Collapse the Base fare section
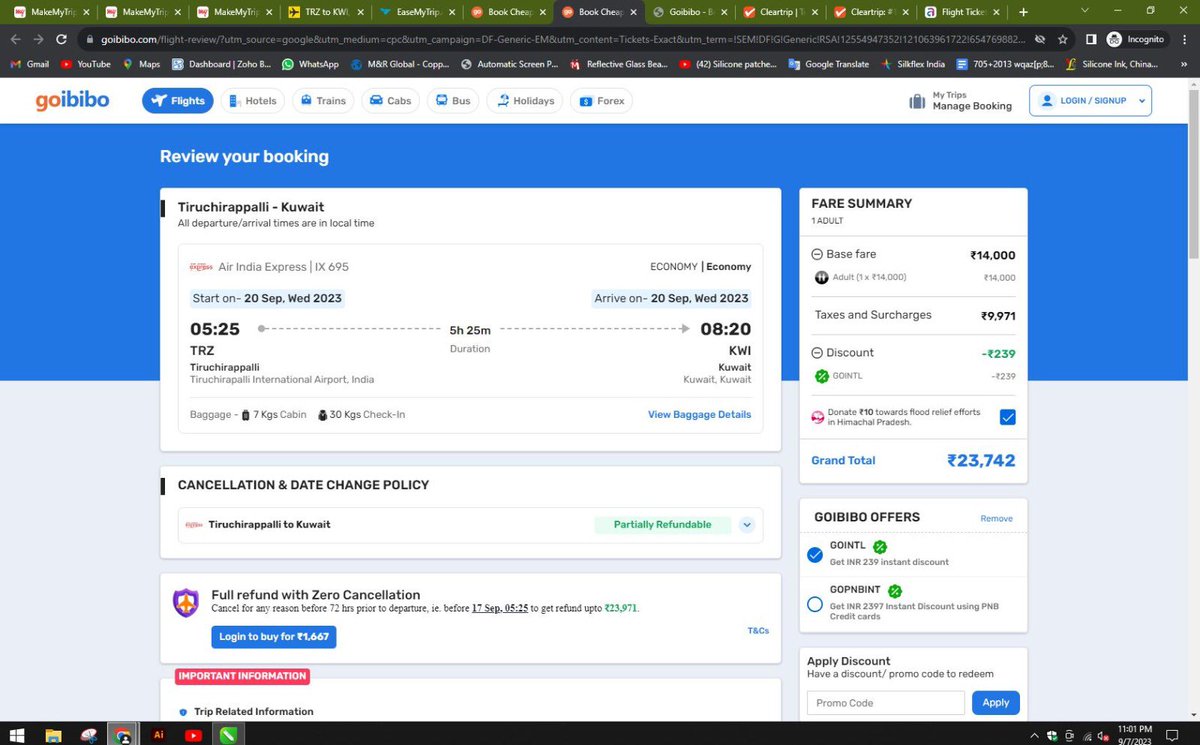The width and height of the screenshot is (1200, 745). [x=817, y=255]
